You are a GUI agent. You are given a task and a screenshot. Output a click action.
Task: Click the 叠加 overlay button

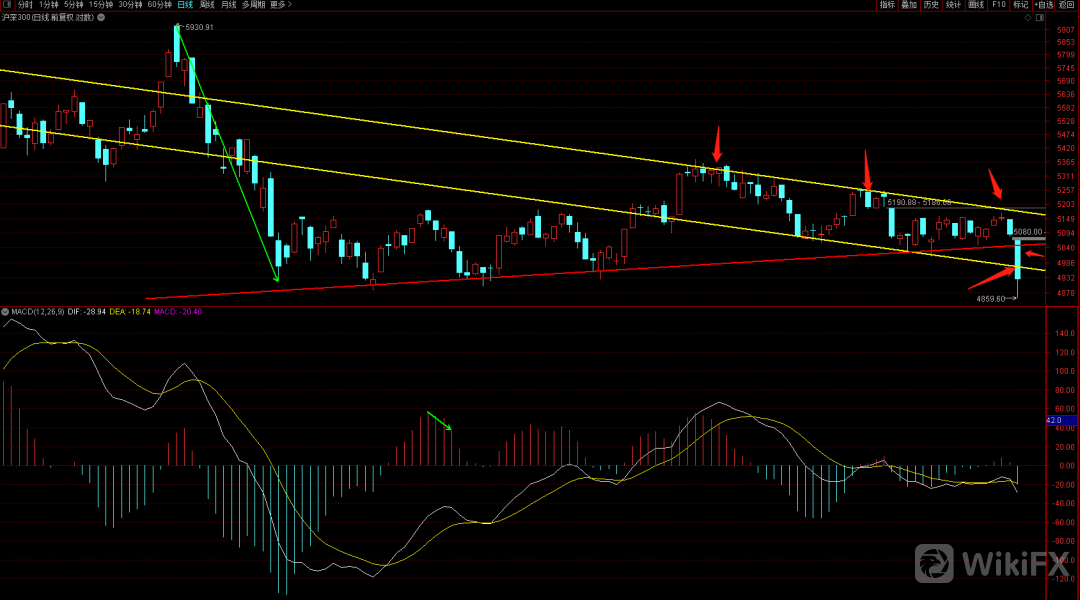909,5
